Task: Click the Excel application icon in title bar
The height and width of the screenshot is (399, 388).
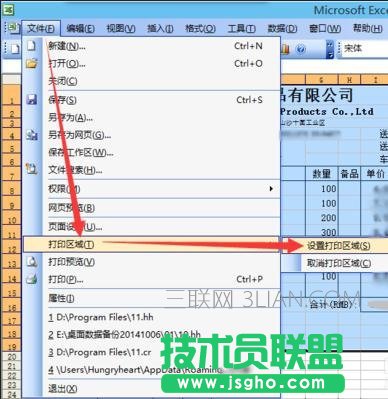Action: coord(8,10)
